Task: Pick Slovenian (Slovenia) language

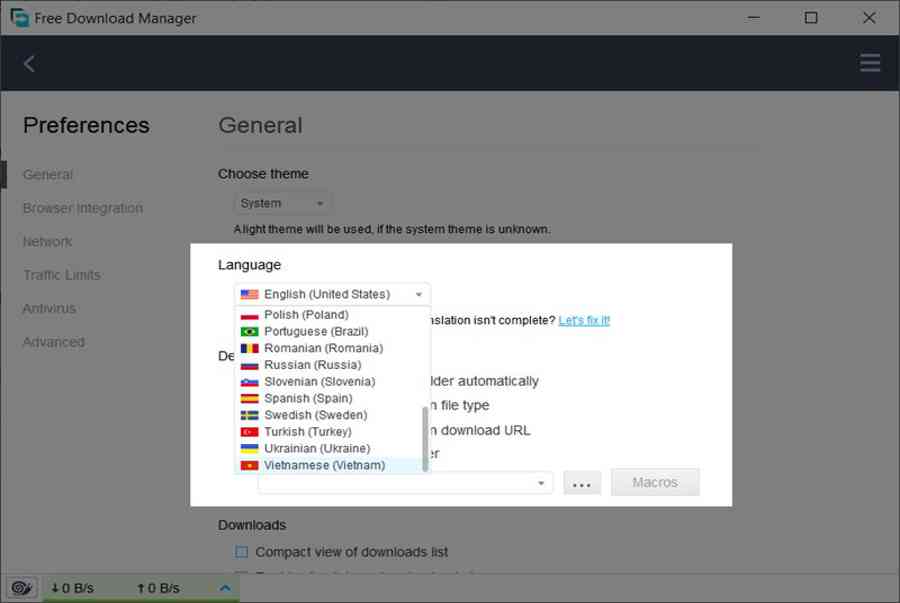Action: click(329, 381)
